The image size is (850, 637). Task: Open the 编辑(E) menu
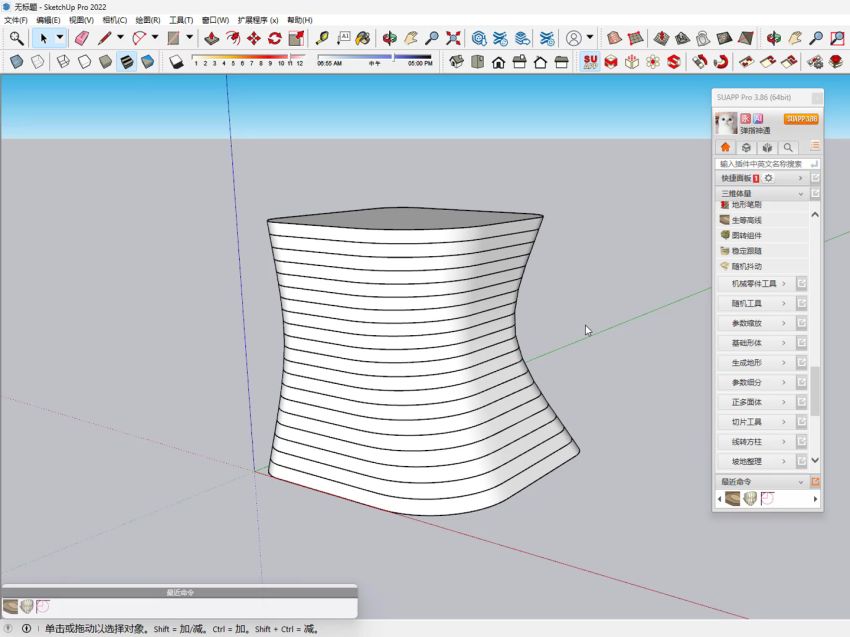point(48,20)
